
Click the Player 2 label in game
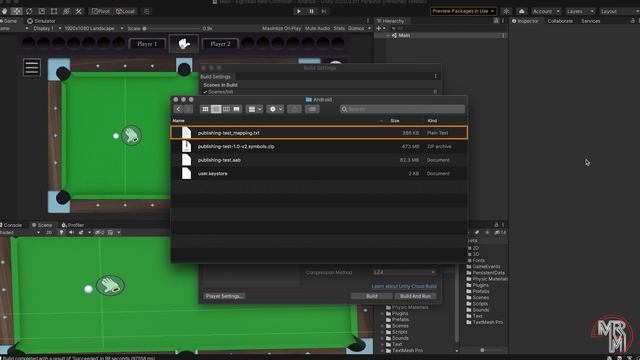[x=220, y=44]
